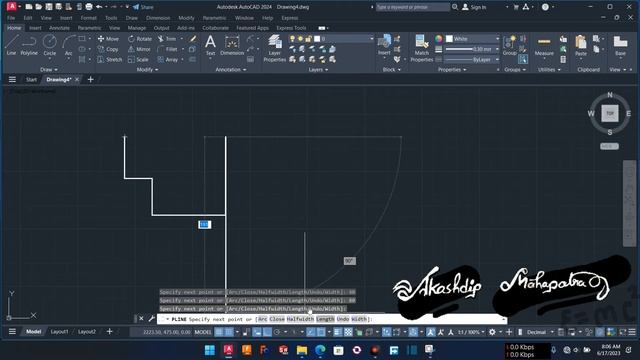Click the Base view icon
The image size is (640, 360).
(x=620, y=44)
